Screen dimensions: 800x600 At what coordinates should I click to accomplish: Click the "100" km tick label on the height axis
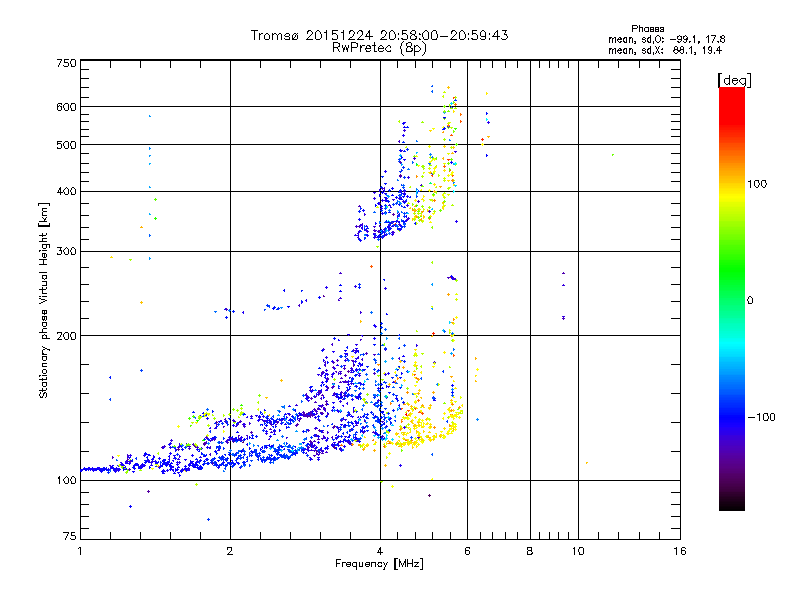66,480
